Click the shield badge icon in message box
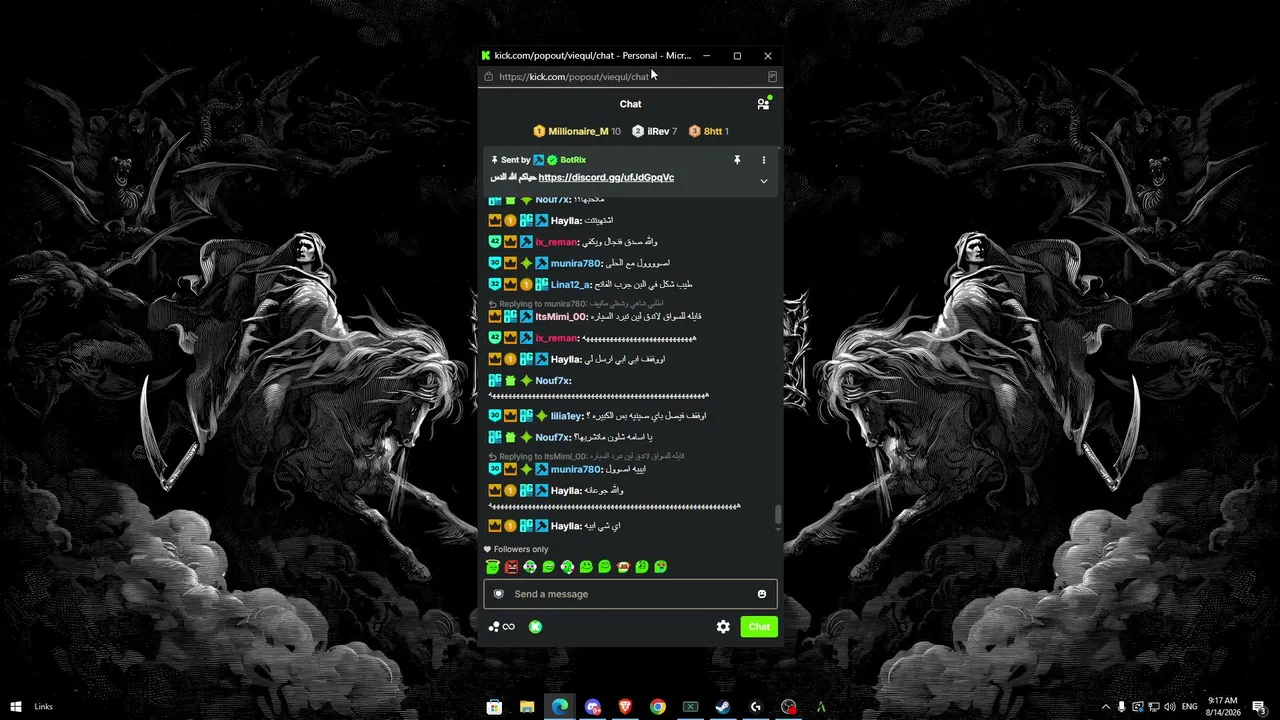This screenshot has width=1280, height=720. pyautogui.click(x=499, y=594)
